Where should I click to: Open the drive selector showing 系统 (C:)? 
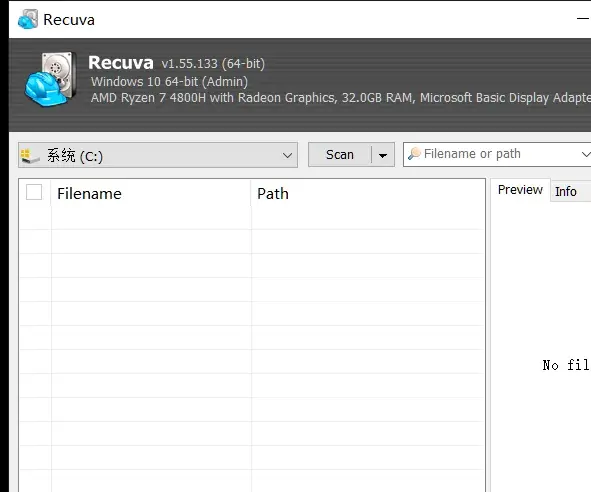point(158,155)
